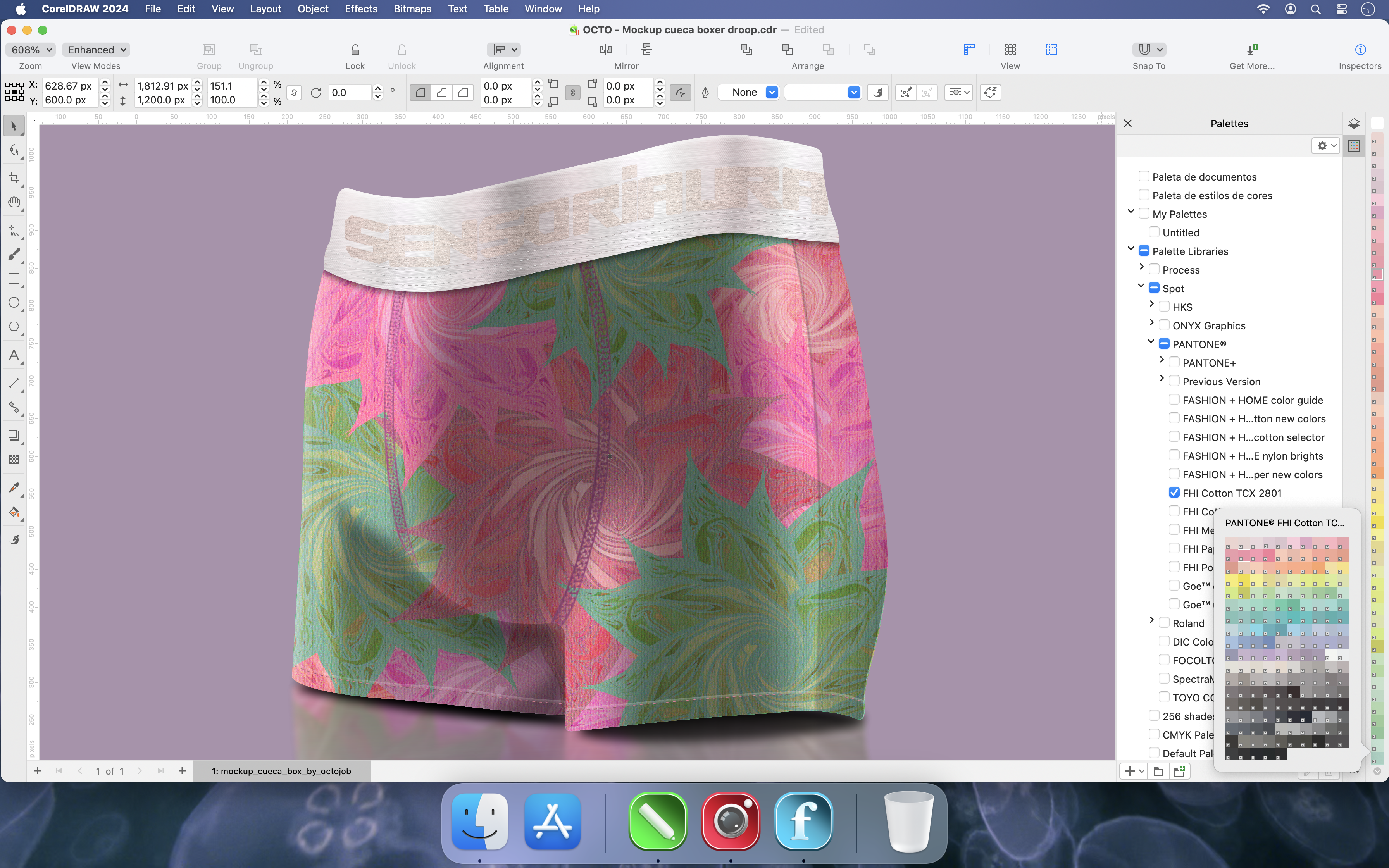The height and width of the screenshot is (868, 1389).
Task: Select the Transparency checkerboard tool
Action: point(14,459)
